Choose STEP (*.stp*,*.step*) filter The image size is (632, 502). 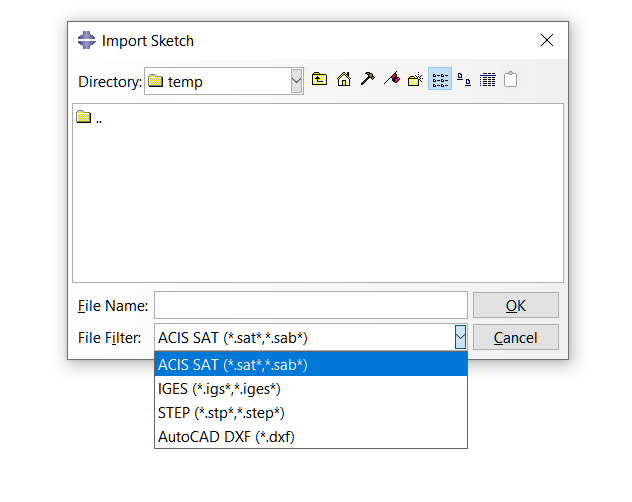311,412
